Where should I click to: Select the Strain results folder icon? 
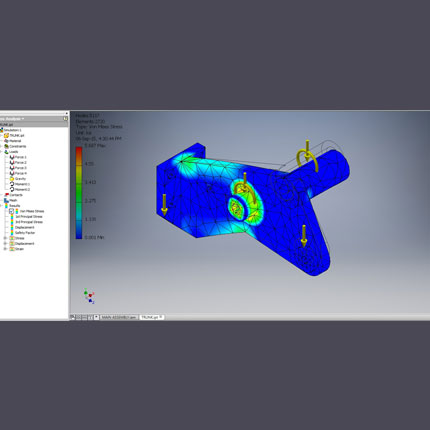pos(12,249)
